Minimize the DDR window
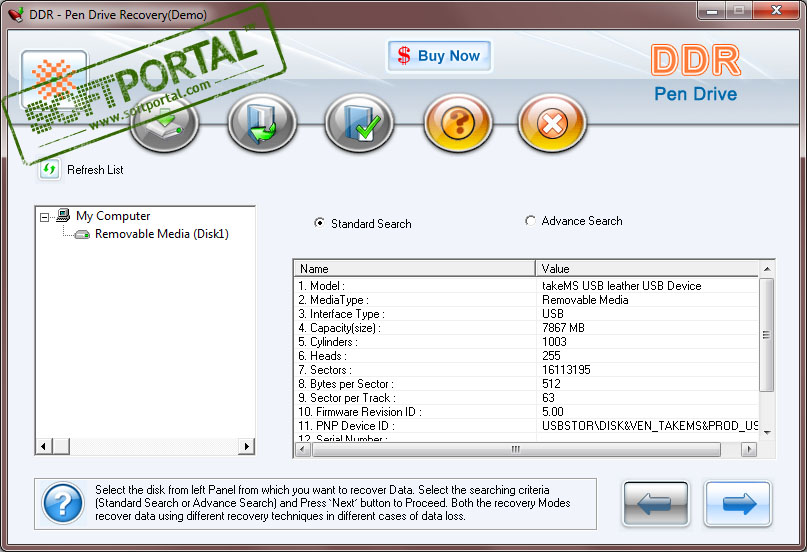The width and height of the screenshot is (807, 552). point(712,11)
